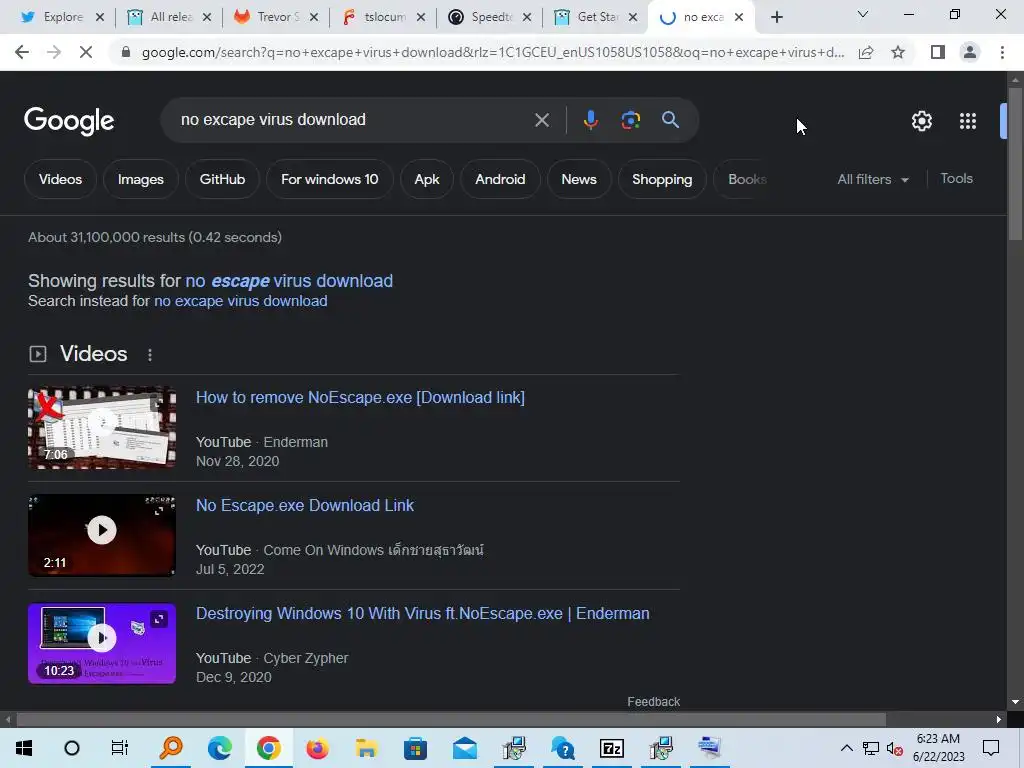Open 'Destroying Windows 10 With Virus' link

click(x=423, y=613)
